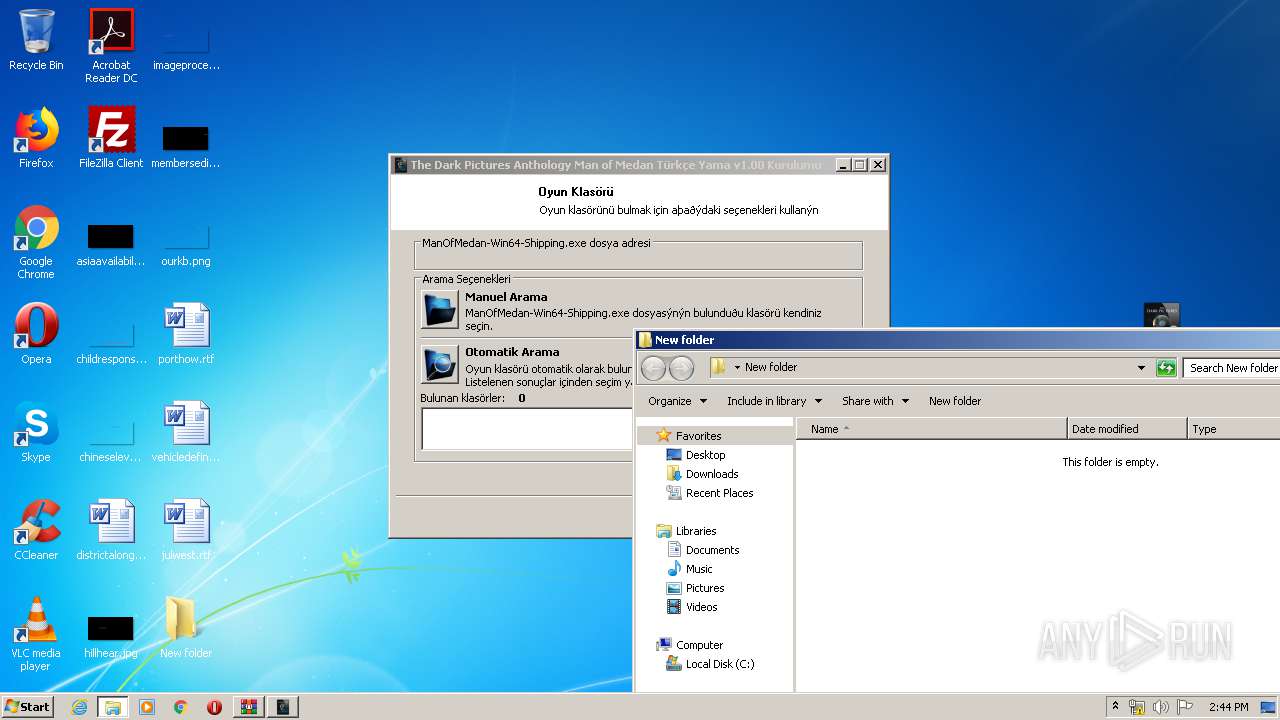The height and width of the screenshot is (720, 1280).
Task: Select Favorites in the navigation pane
Action: point(698,436)
